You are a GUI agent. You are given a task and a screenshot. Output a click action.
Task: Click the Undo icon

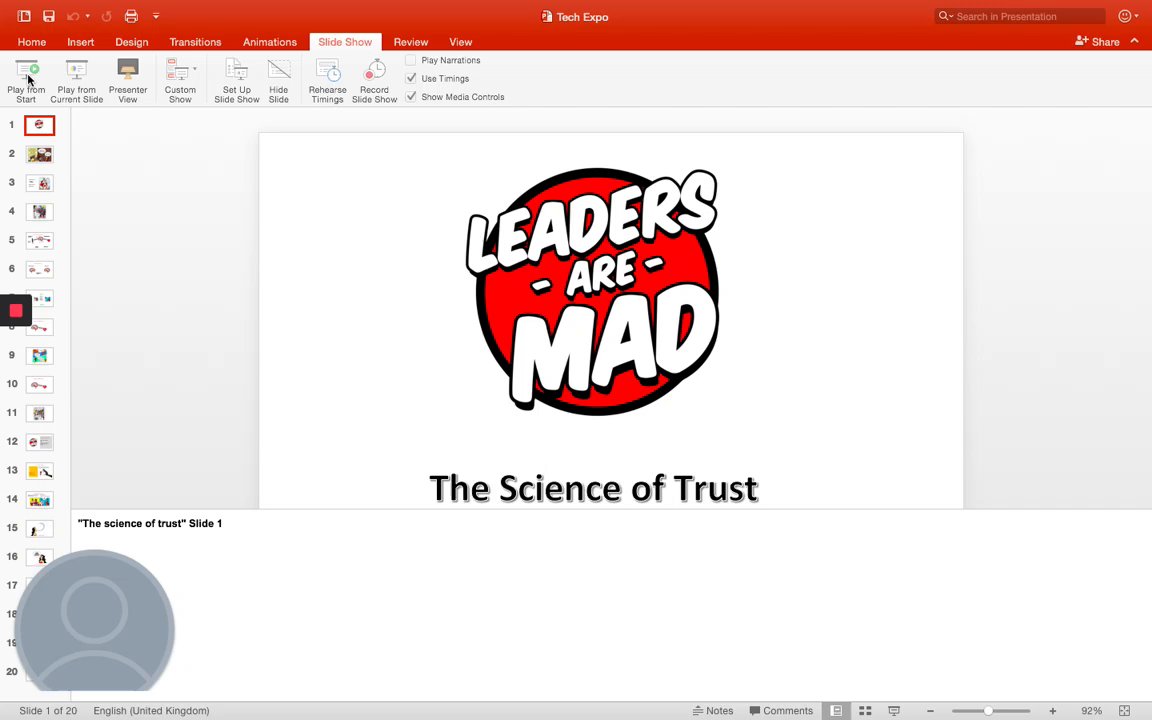73,16
